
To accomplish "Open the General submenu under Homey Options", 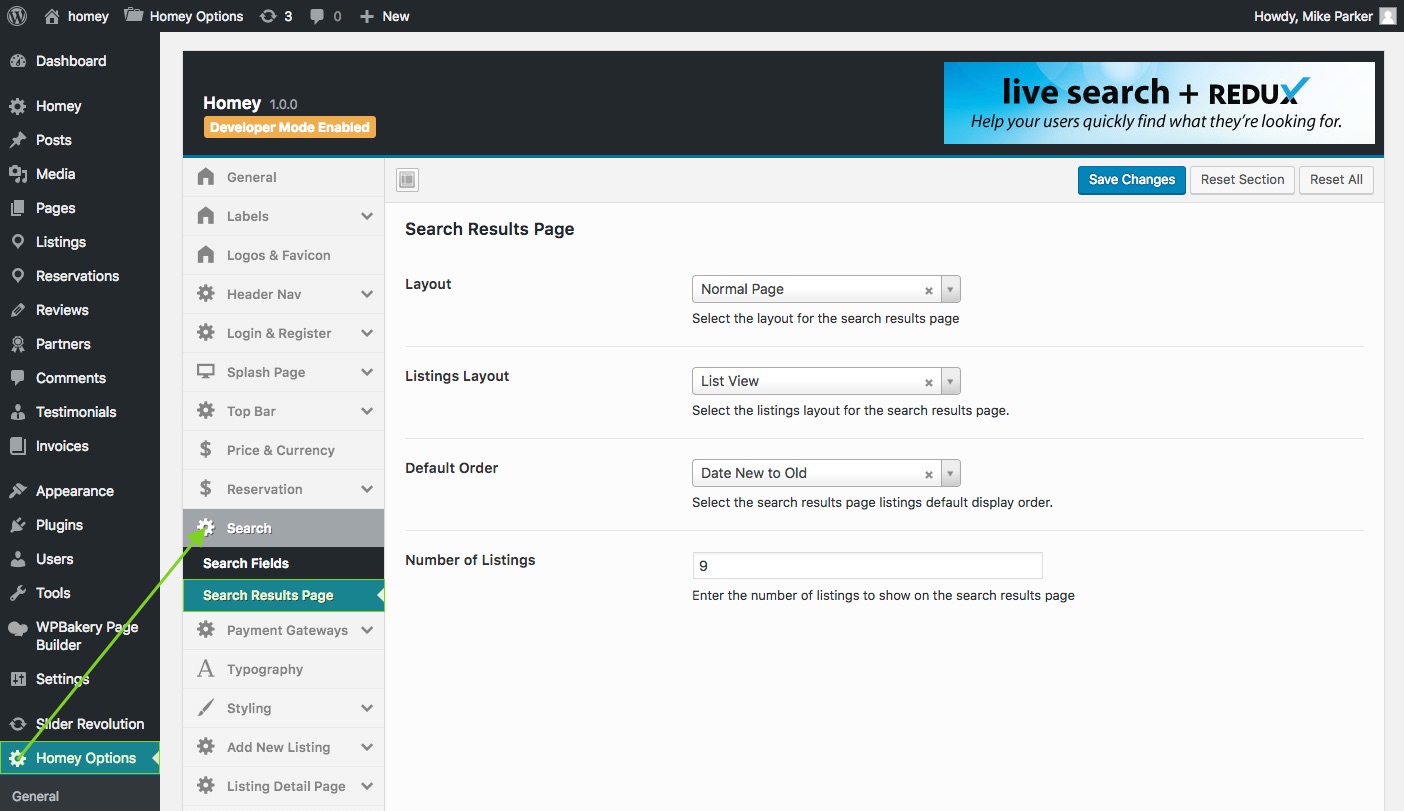I will [36, 796].
